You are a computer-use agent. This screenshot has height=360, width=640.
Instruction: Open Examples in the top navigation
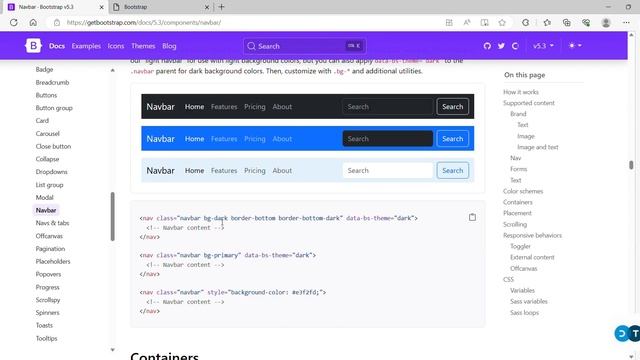tap(86, 46)
